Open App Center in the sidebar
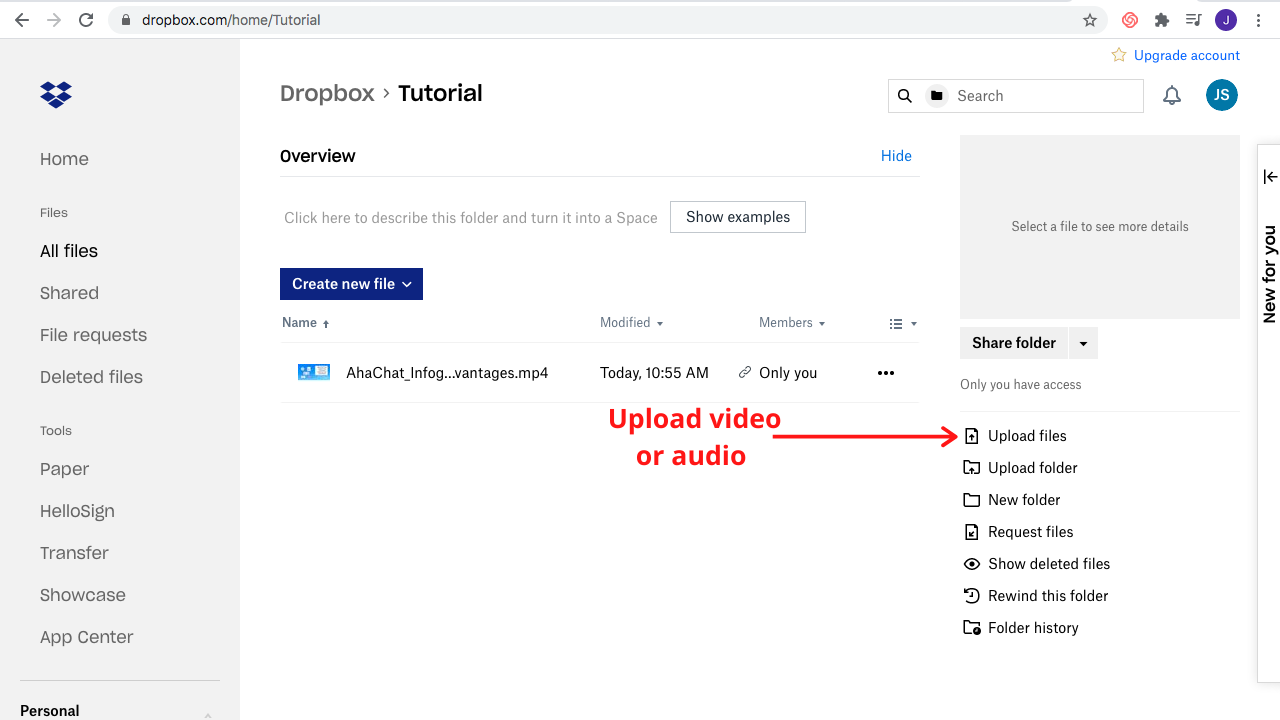The height and width of the screenshot is (720, 1280). point(86,637)
